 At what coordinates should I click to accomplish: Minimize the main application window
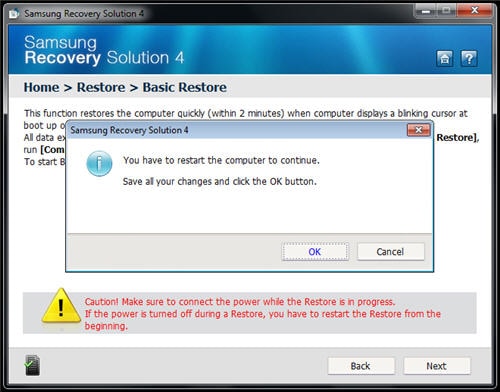426,11
